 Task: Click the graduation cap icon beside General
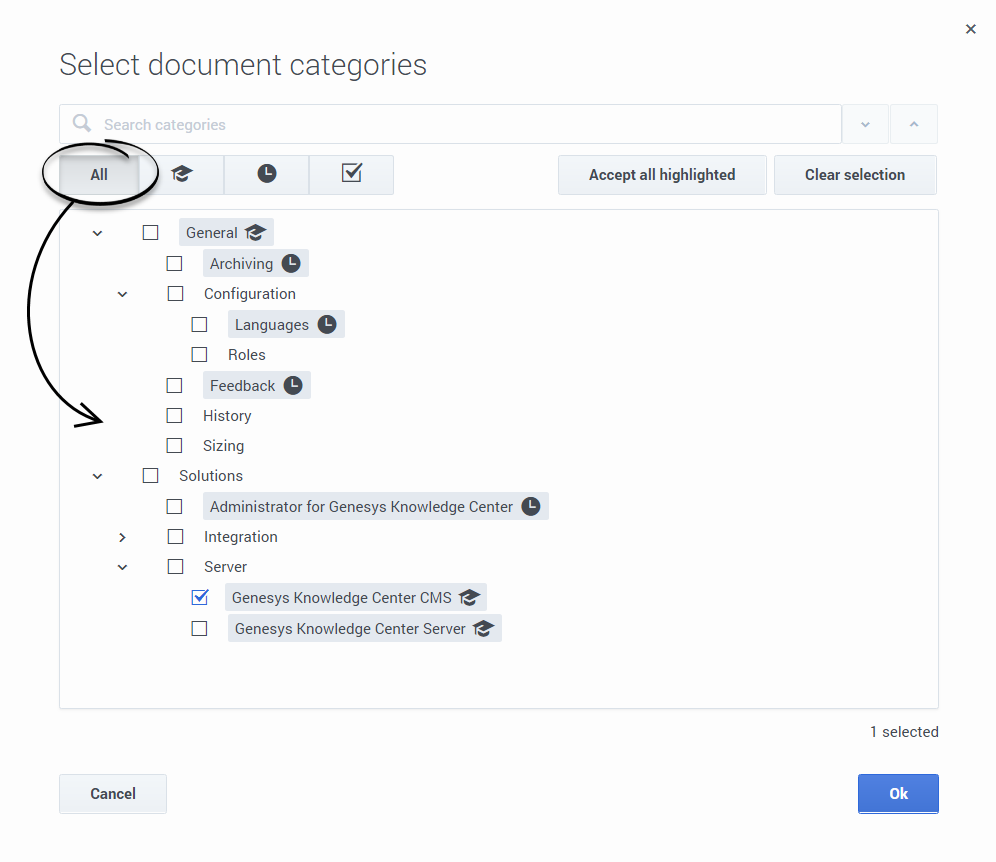click(x=255, y=233)
